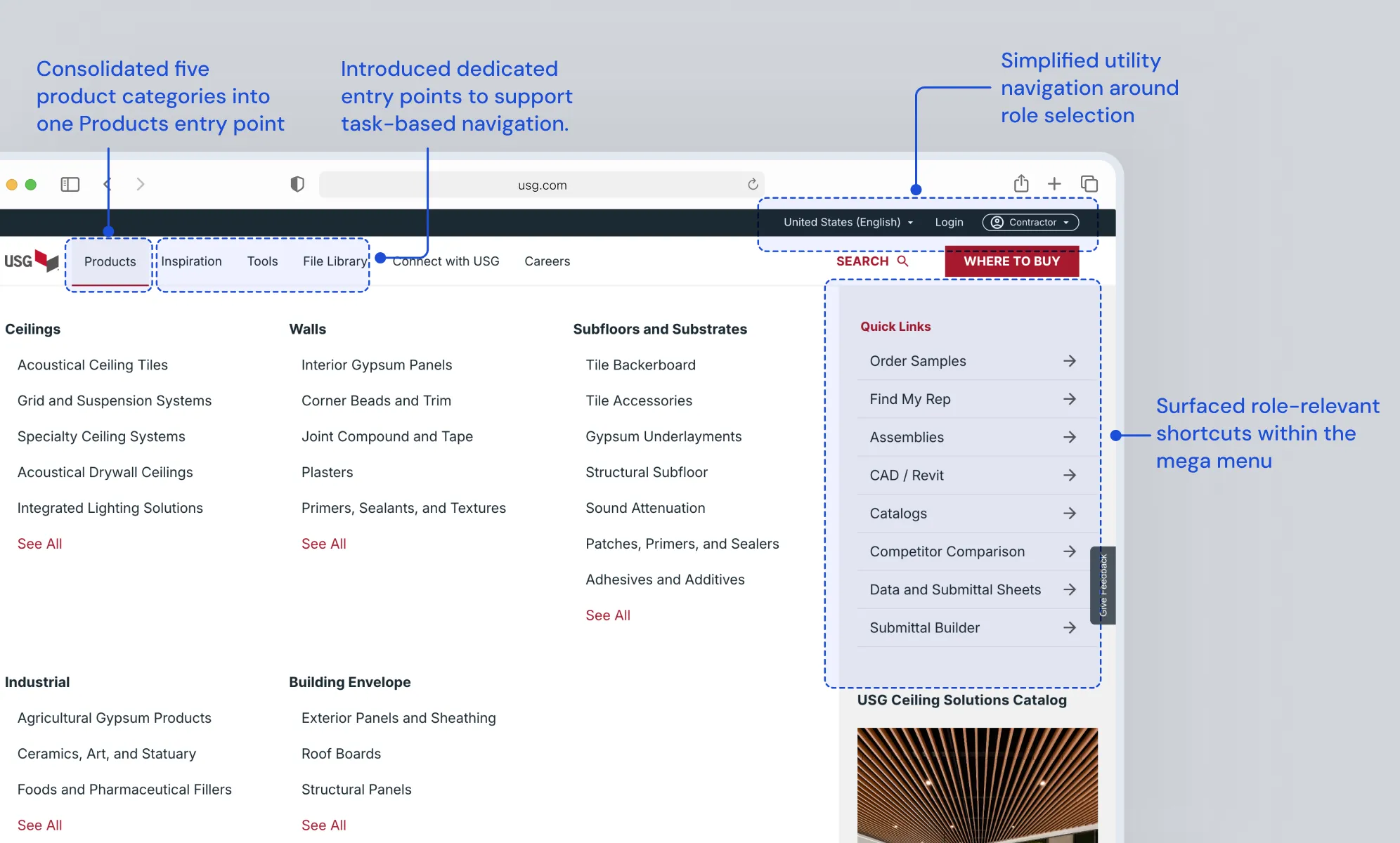Toggle the browser sidebar icon

(70, 184)
